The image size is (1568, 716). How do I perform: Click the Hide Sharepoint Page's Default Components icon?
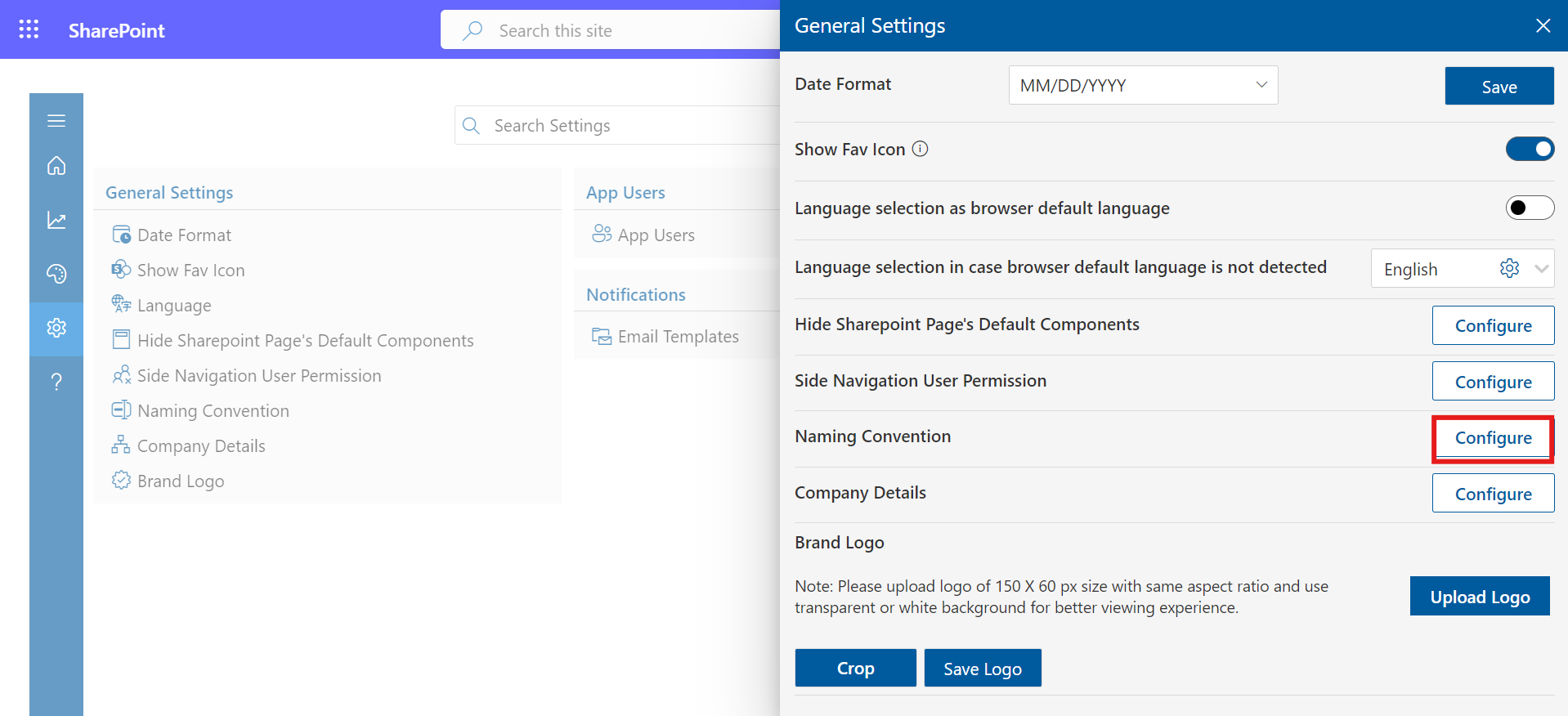pos(121,339)
